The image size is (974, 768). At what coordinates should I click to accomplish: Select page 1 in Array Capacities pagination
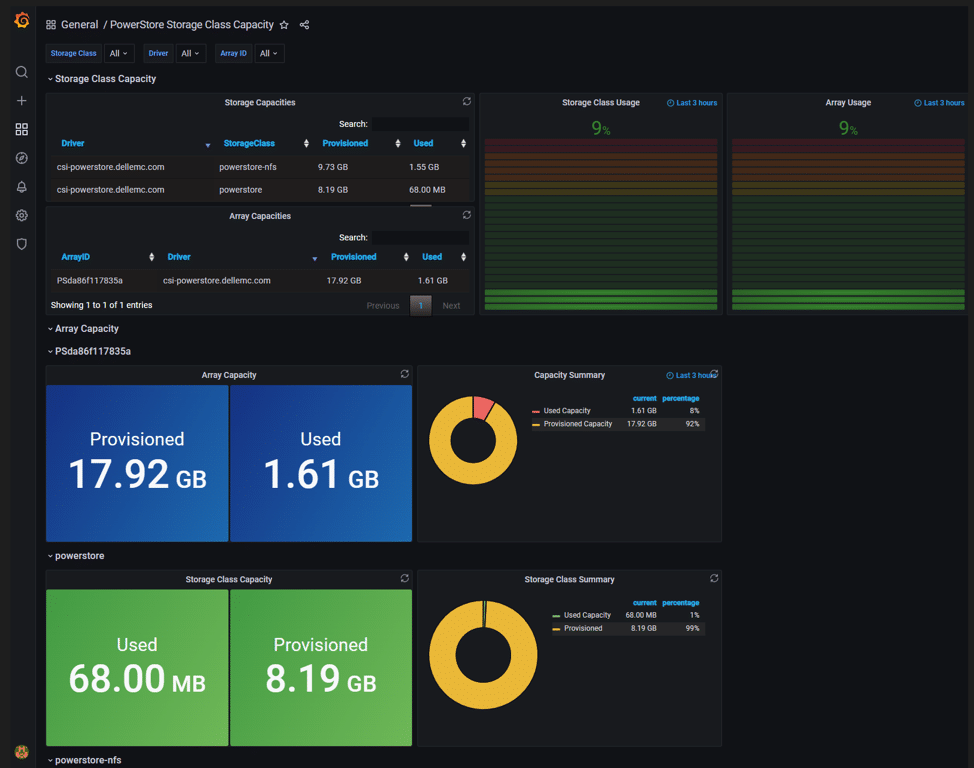point(421,306)
